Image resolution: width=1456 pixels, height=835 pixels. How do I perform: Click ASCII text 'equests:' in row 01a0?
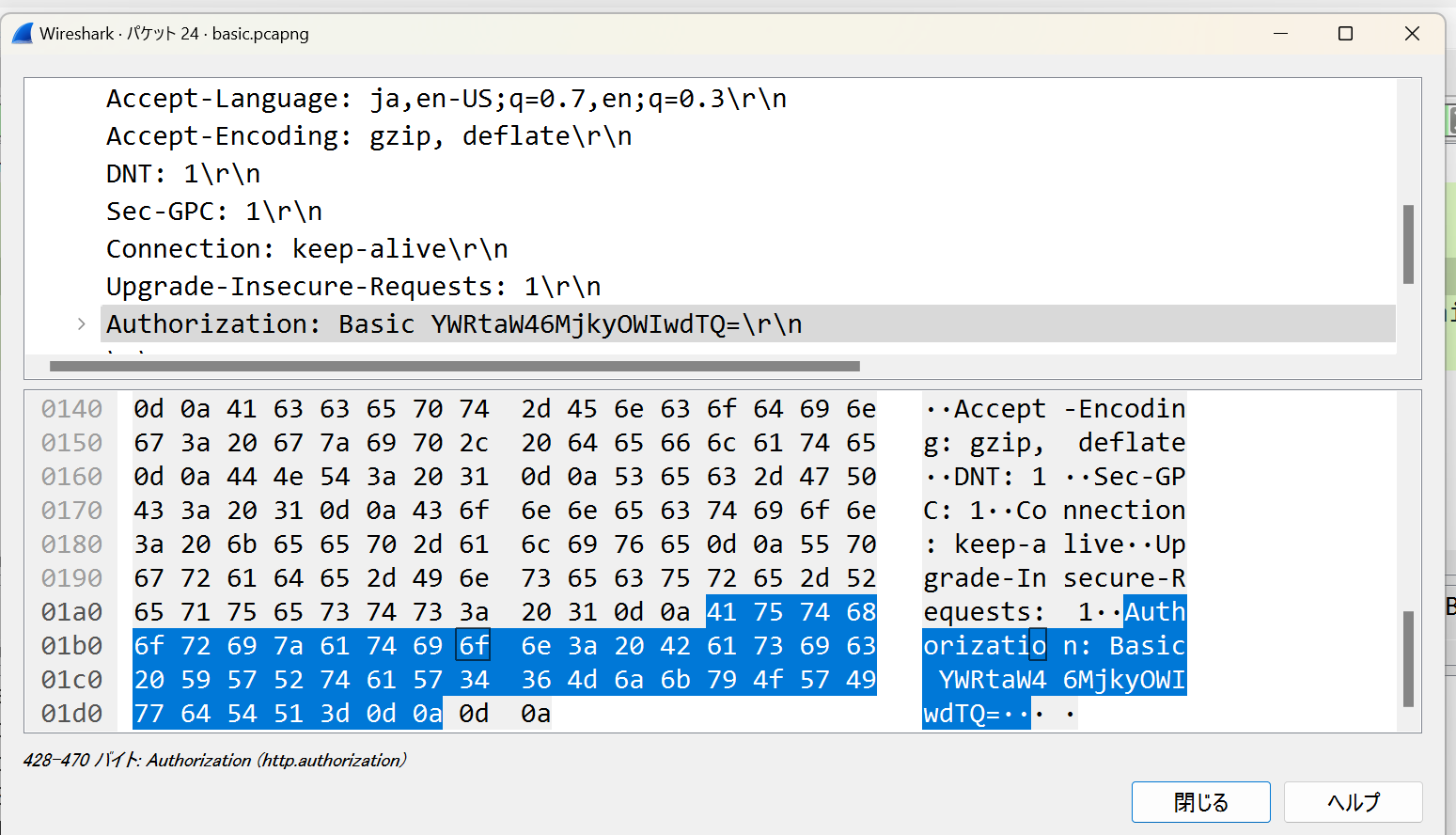pos(984,612)
